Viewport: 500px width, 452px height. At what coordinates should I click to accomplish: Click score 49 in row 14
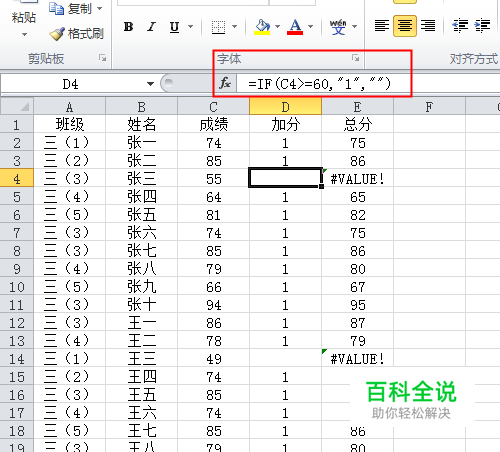coord(213,359)
